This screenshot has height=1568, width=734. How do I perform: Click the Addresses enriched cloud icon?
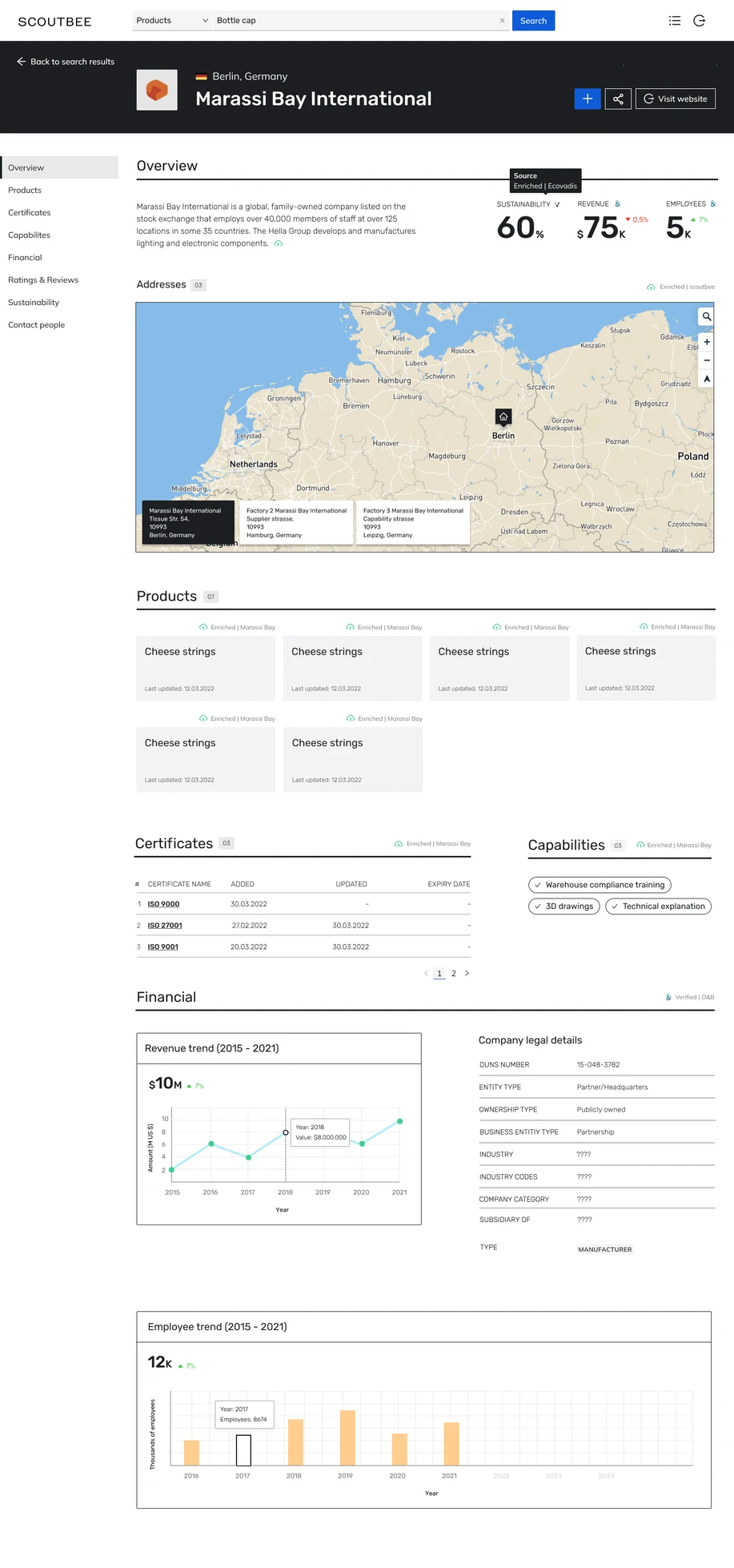point(651,287)
